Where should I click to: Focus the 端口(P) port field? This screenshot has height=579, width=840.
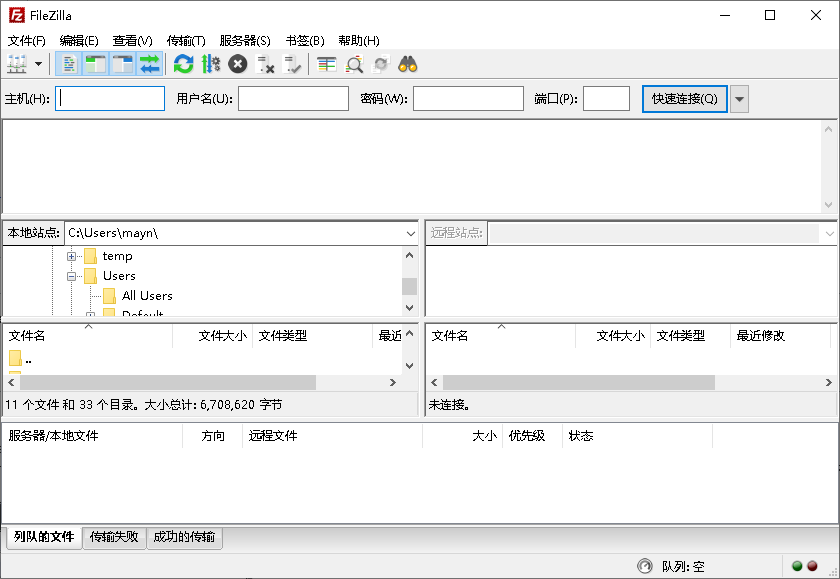(606, 99)
